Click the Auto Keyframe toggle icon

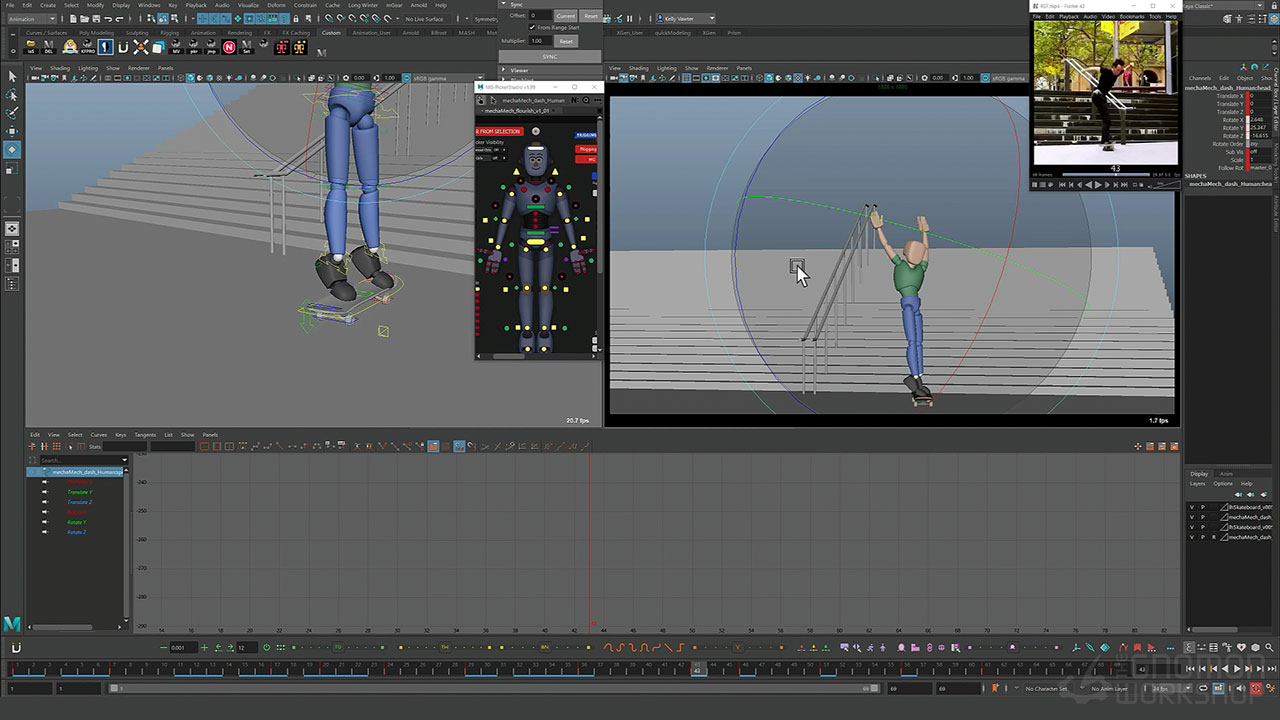coord(1256,689)
